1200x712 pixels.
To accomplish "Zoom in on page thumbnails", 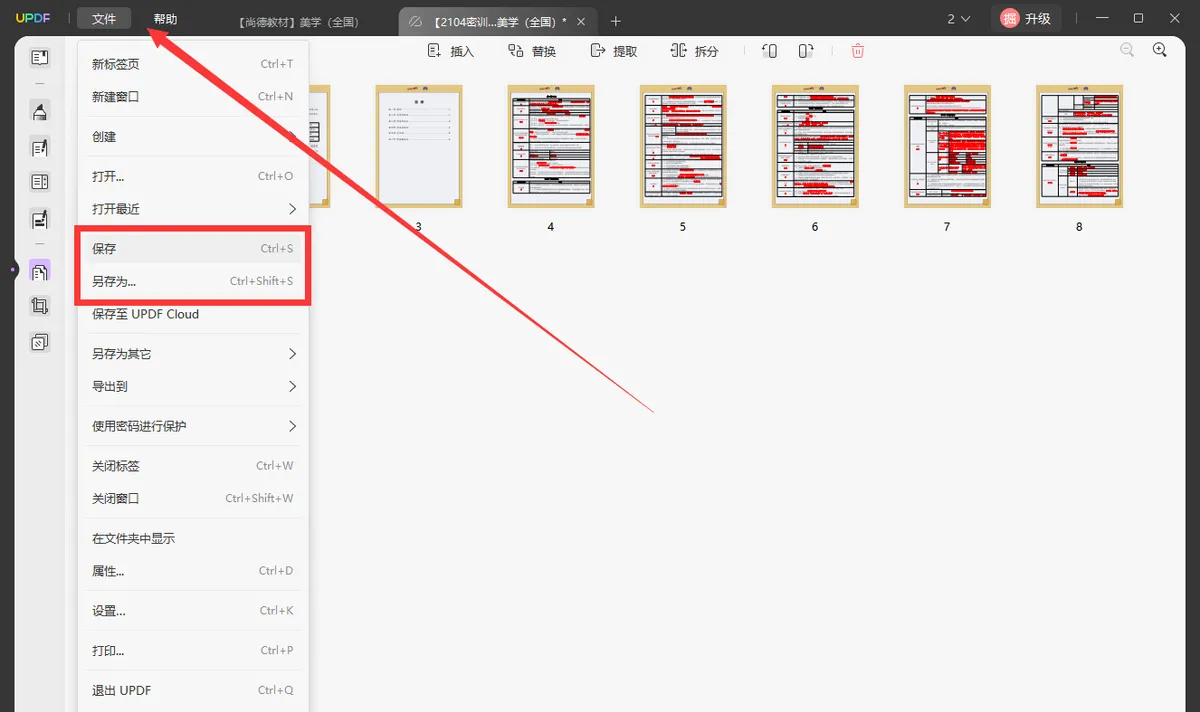I will [x=1160, y=50].
